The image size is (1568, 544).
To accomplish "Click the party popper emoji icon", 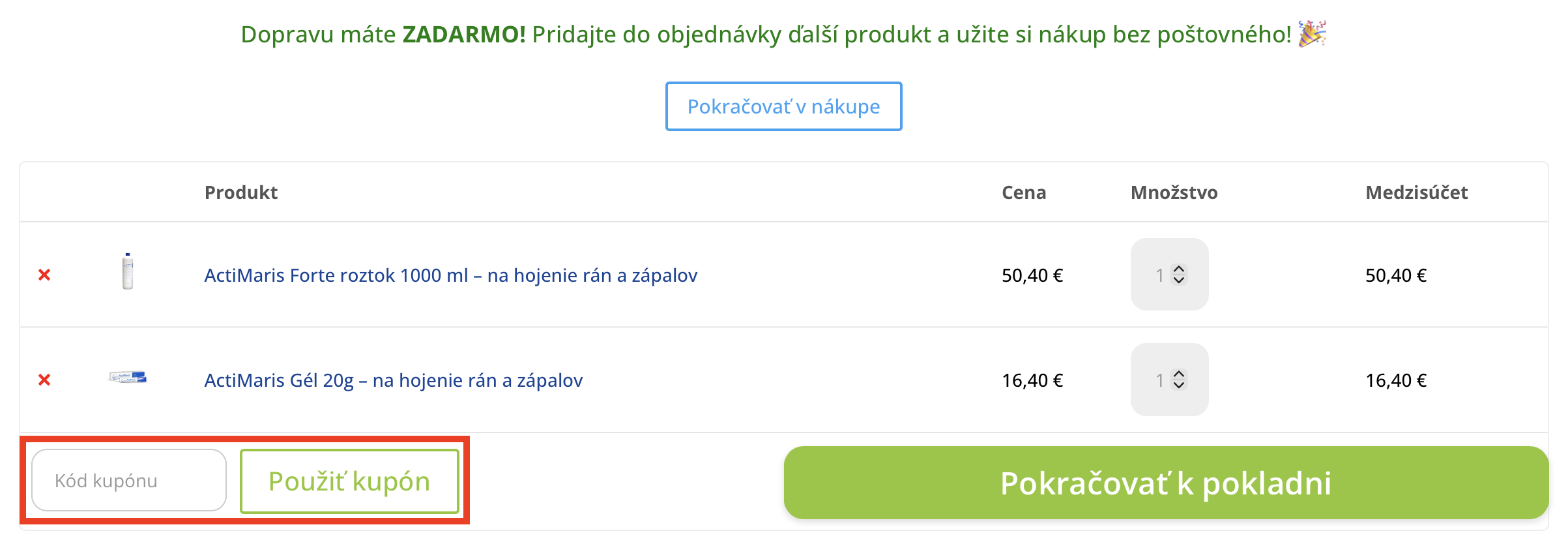I will [x=1312, y=34].
